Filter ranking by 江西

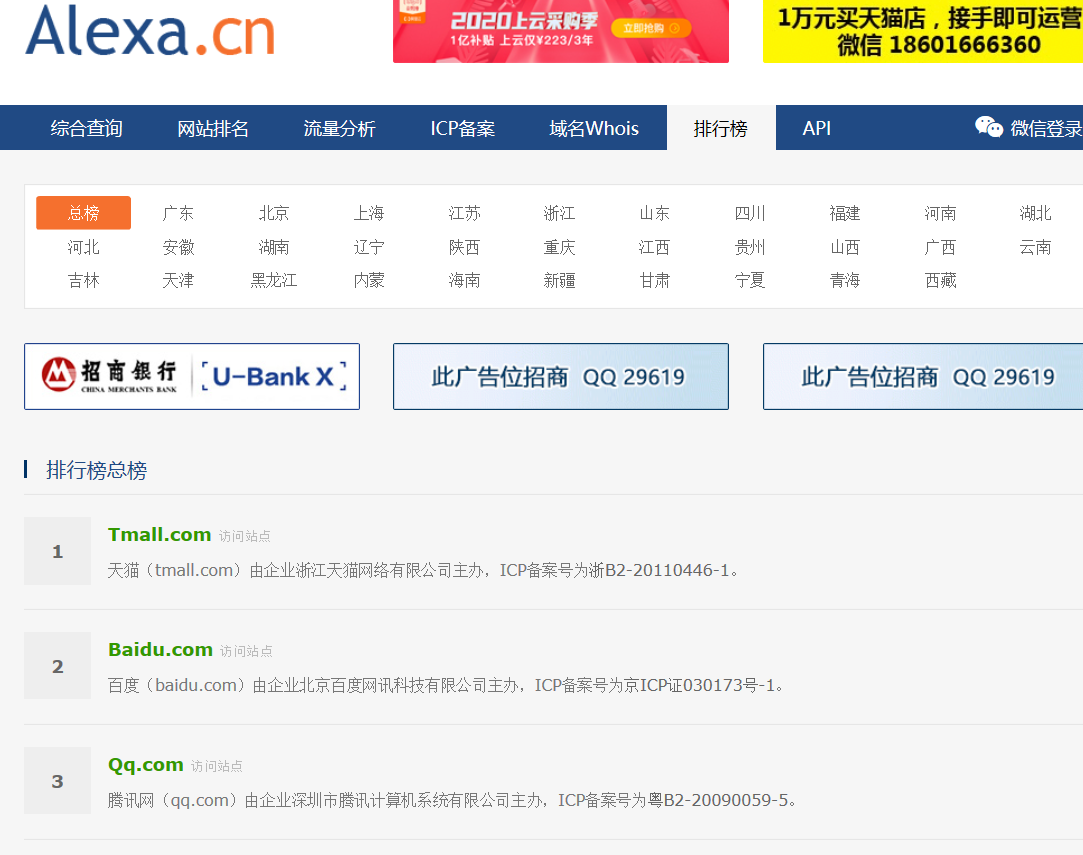tap(655, 247)
